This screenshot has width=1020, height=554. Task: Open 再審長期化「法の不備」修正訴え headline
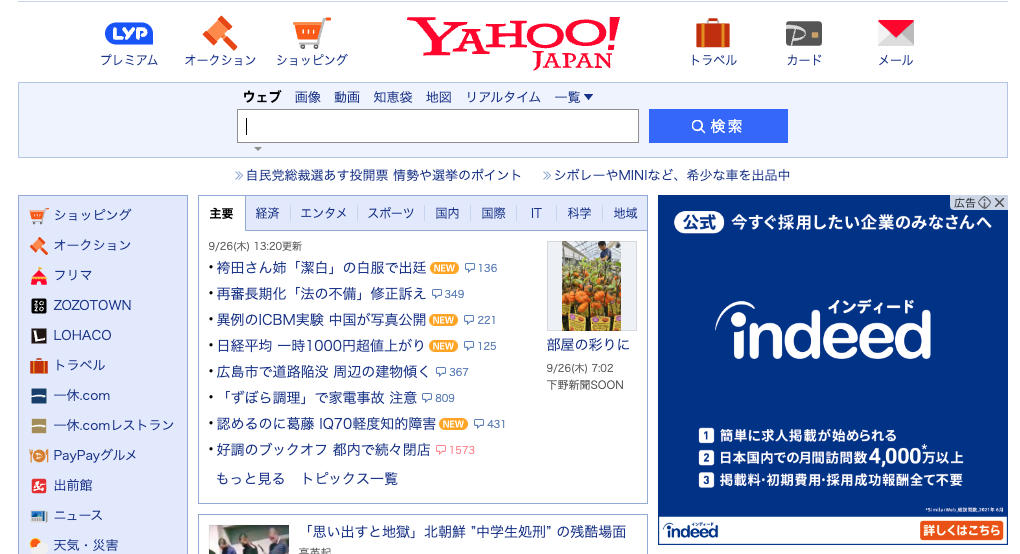click(321, 294)
